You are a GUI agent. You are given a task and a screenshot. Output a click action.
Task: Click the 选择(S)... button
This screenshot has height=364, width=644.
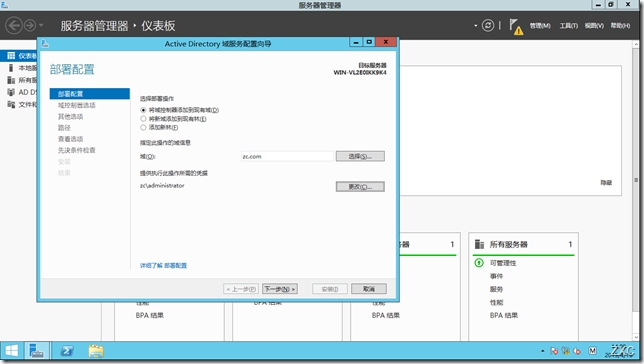(360, 156)
